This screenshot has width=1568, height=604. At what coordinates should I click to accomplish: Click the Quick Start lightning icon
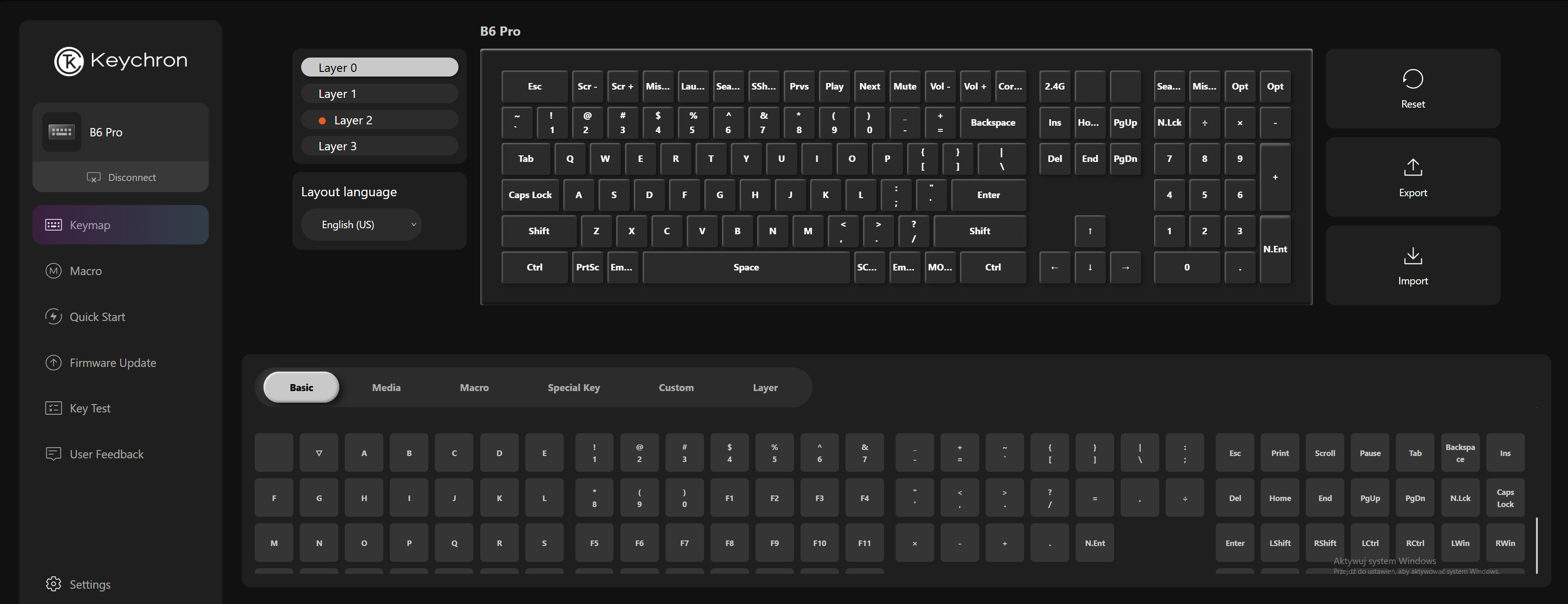coord(53,317)
